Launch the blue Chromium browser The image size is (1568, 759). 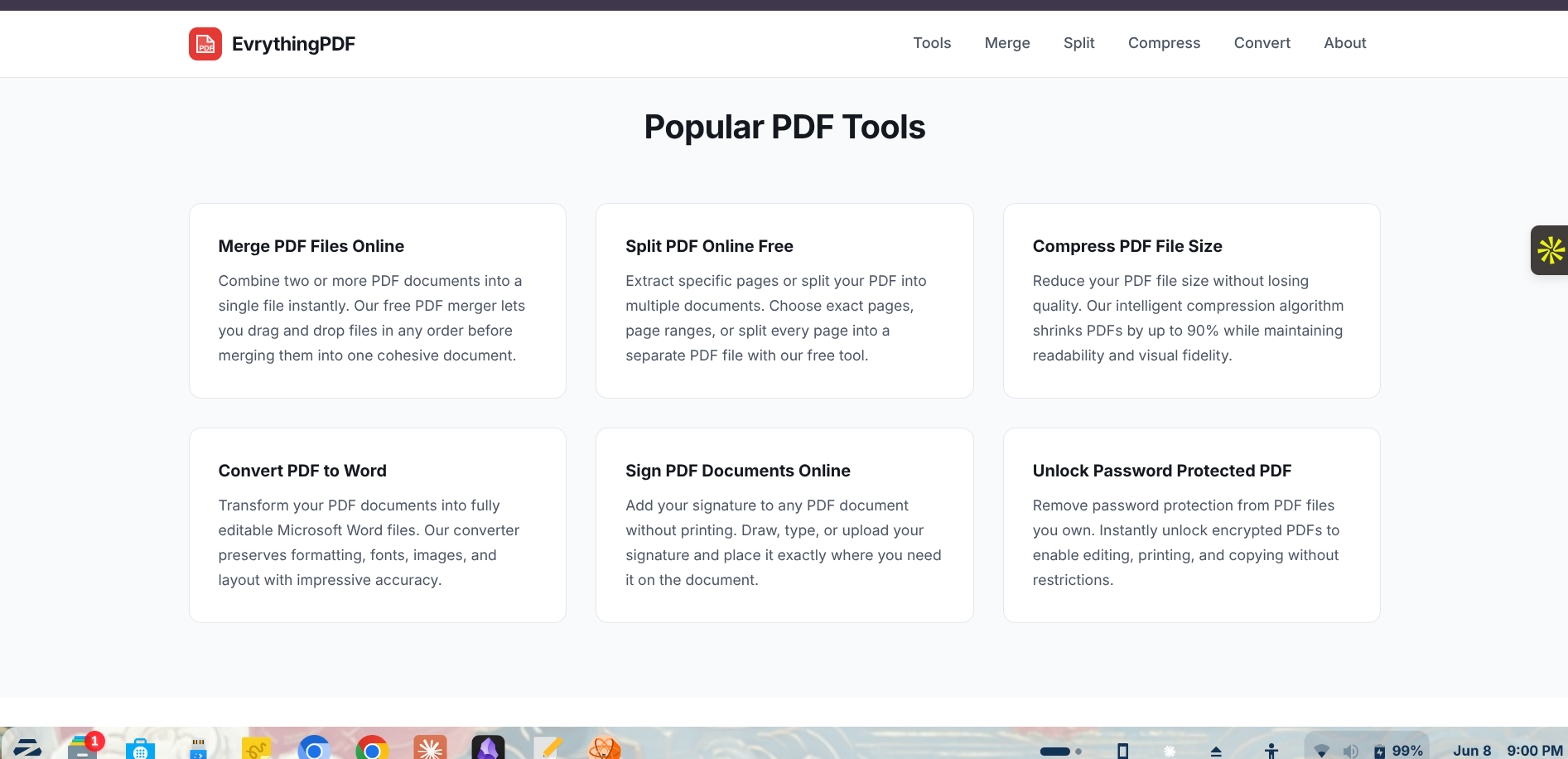click(314, 748)
